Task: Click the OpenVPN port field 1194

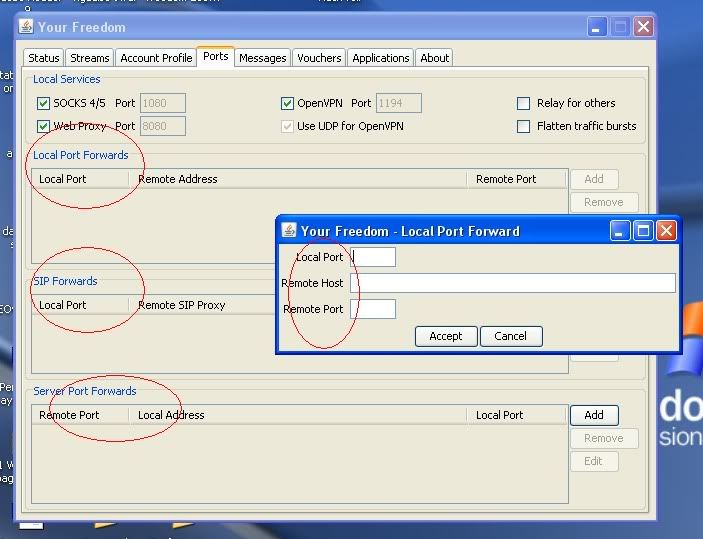Action: coord(399,103)
